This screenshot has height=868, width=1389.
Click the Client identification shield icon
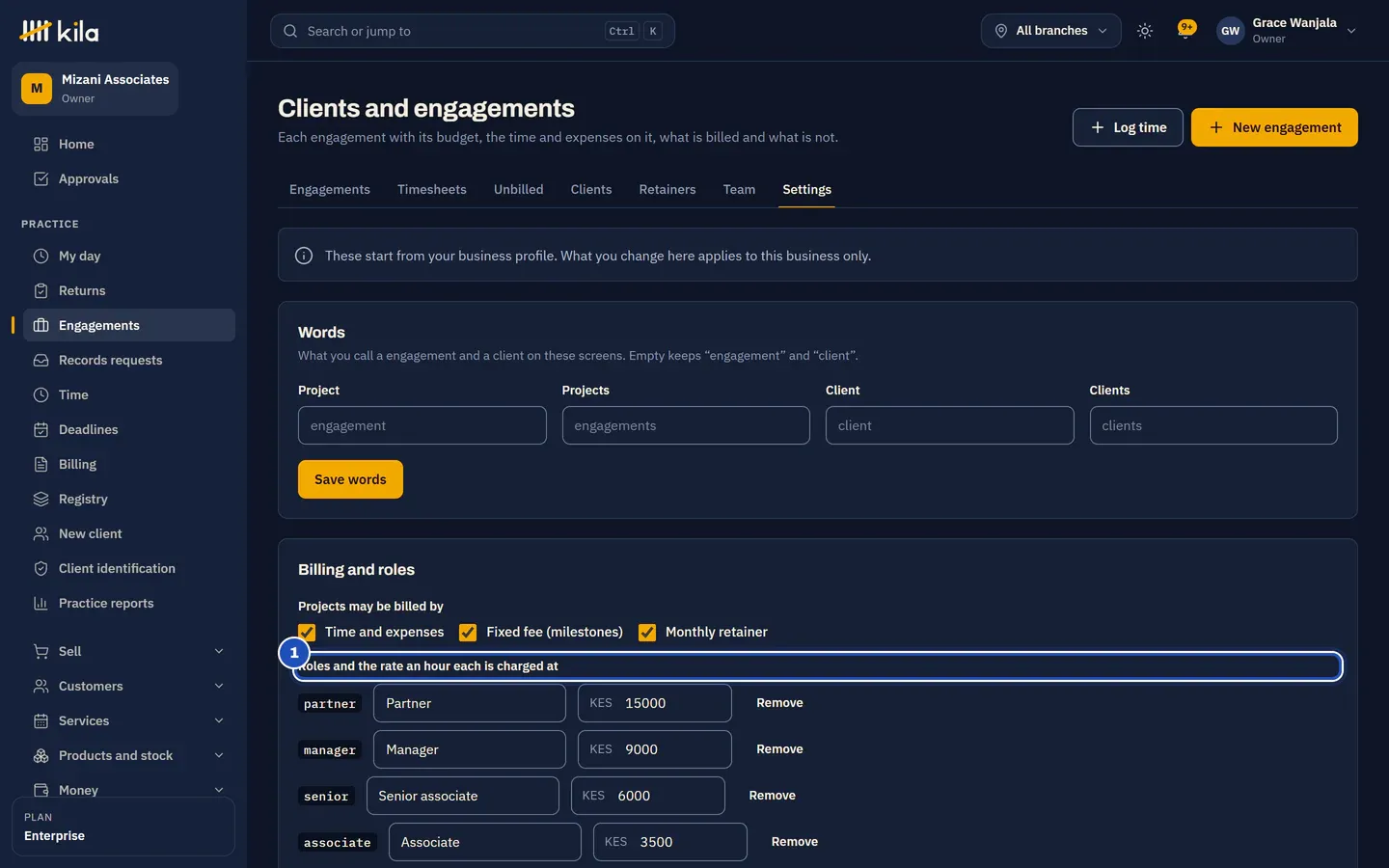click(x=41, y=568)
